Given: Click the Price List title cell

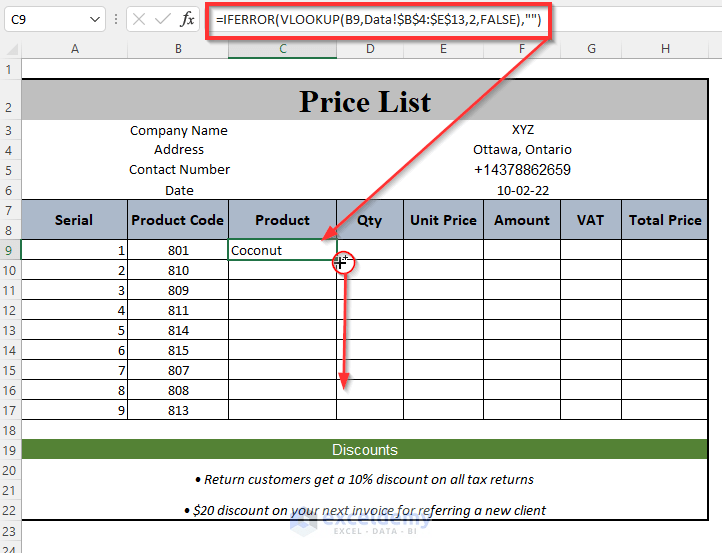Looking at the screenshot, I should pos(365,100).
